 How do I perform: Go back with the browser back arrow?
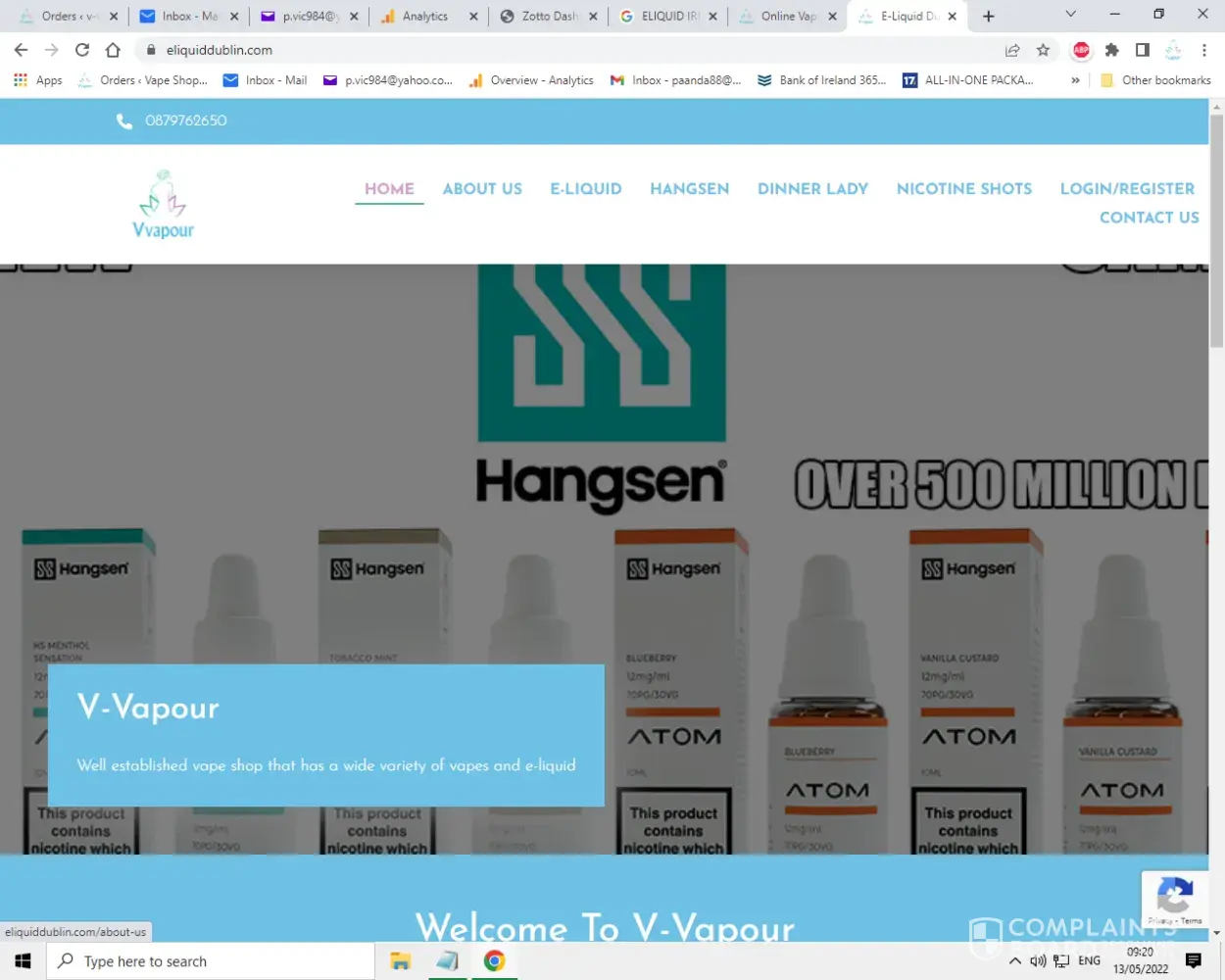21,50
